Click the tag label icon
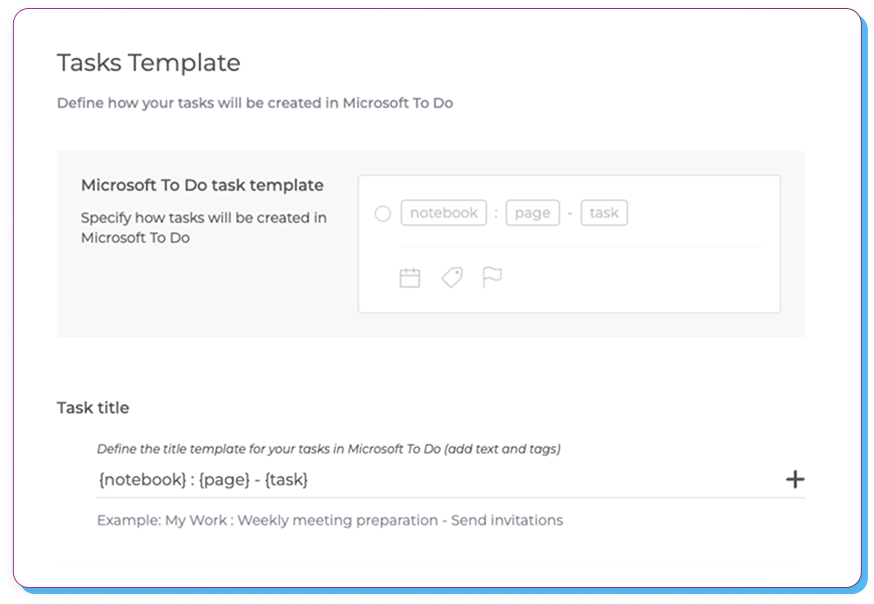874x604 pixels. pyautogui.click(x=452, y=277)
